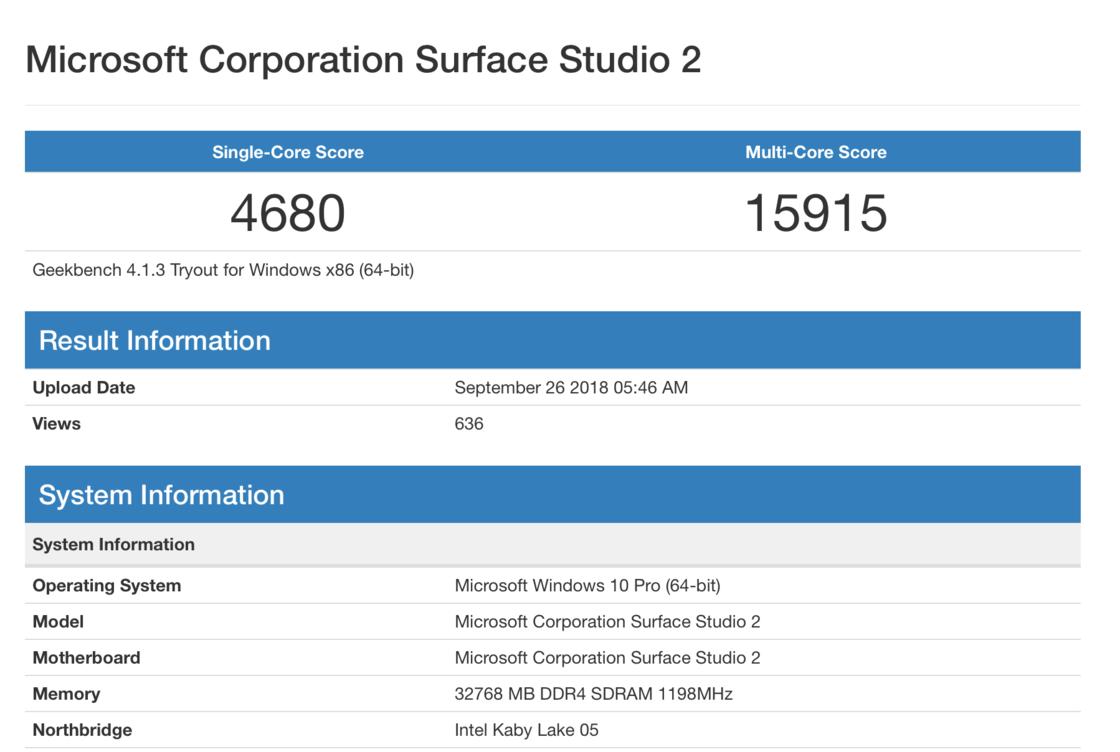Click the Intel Kaby Lake 05 Northbridge value

pos(526,729)
